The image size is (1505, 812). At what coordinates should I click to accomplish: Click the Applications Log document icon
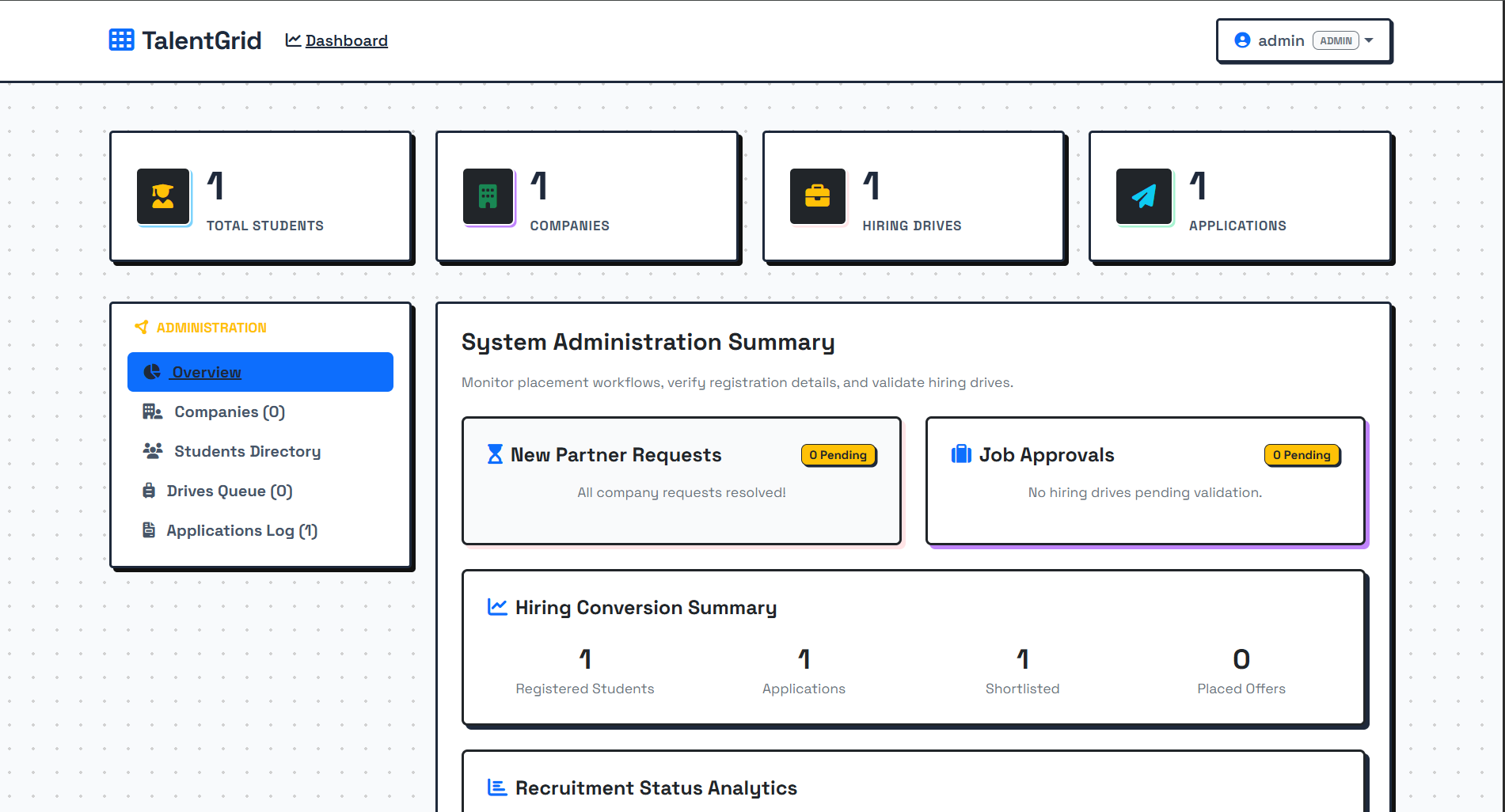149,530
